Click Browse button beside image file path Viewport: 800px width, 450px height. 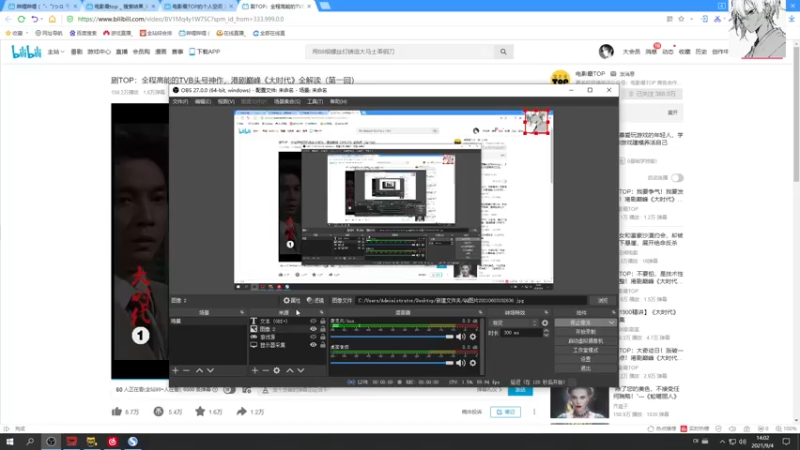(603, 301)
